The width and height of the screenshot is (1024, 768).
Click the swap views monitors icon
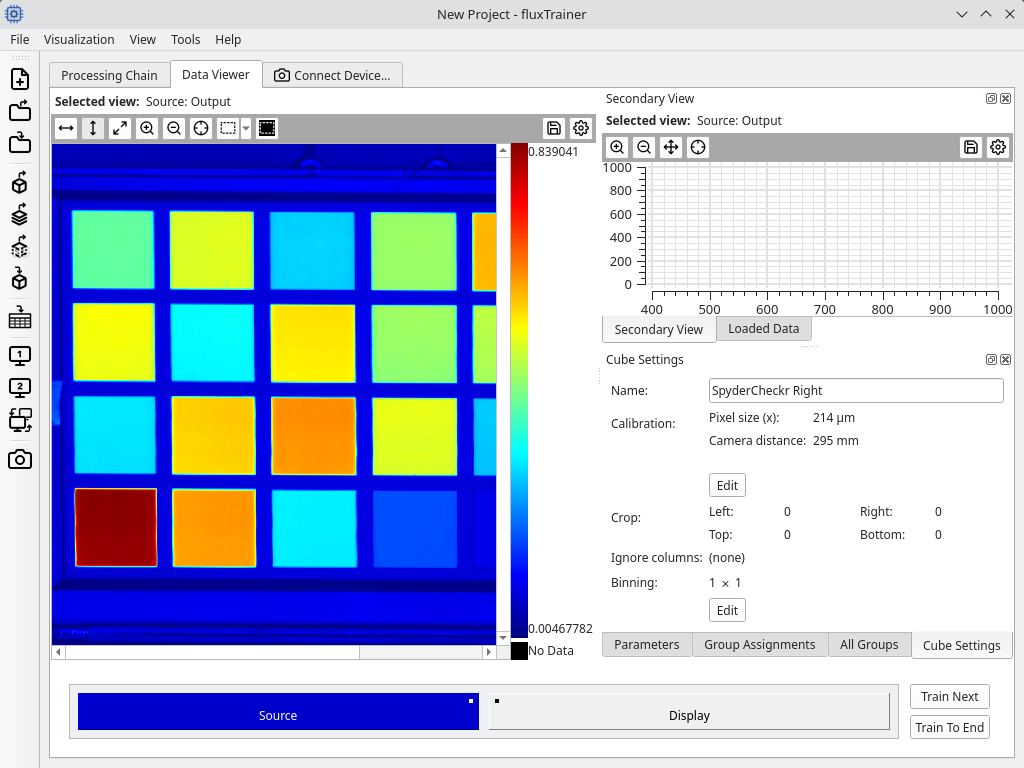point(20,420)
